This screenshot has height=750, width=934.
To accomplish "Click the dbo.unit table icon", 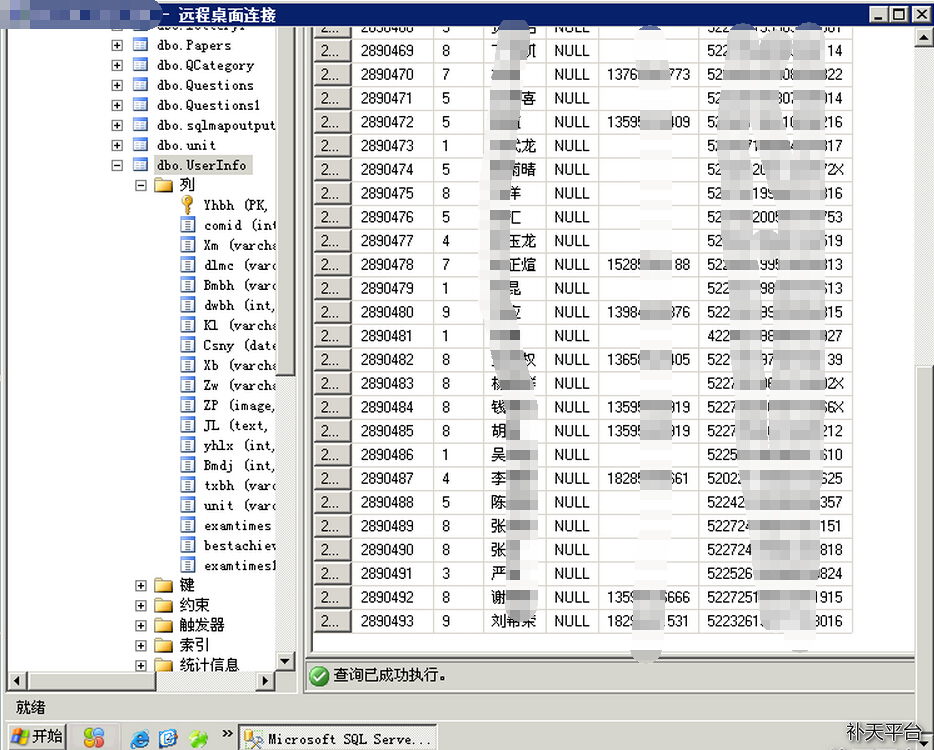I will (x=141, y=145).
